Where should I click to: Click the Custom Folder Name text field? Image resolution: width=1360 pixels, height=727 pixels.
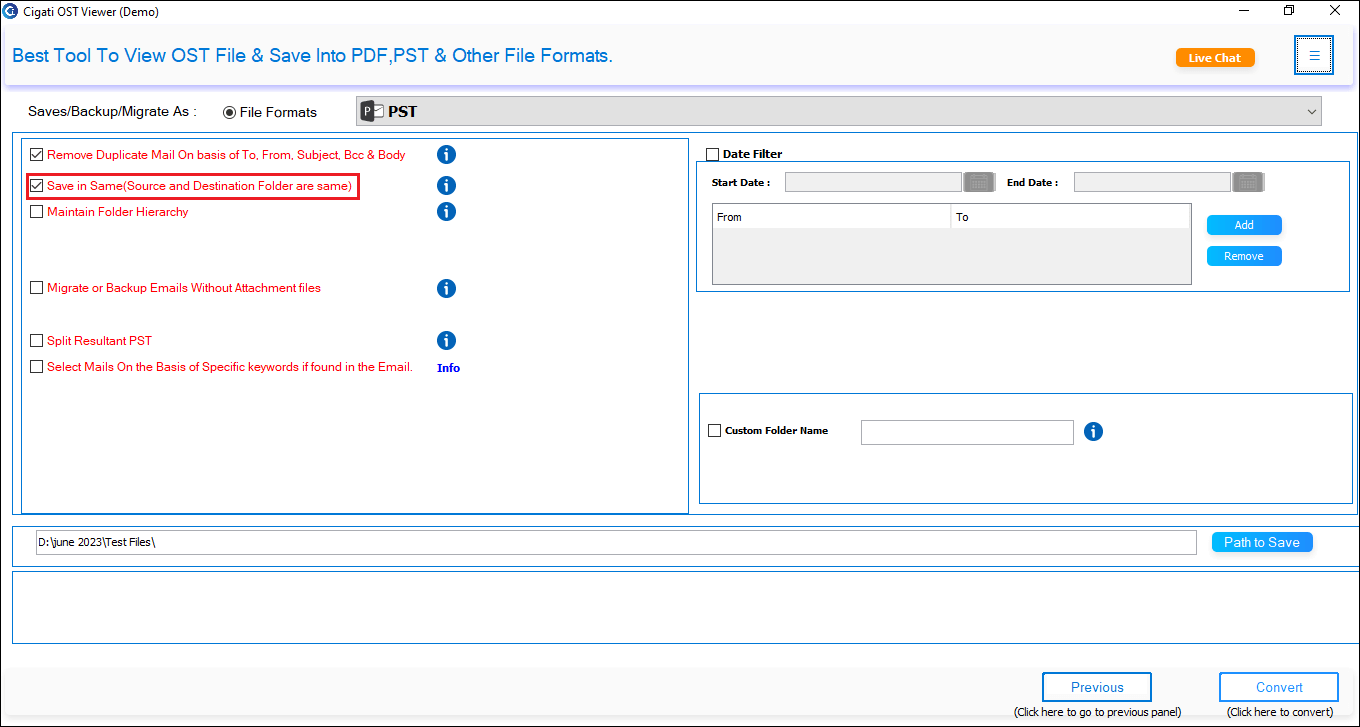tap(967, 432)
